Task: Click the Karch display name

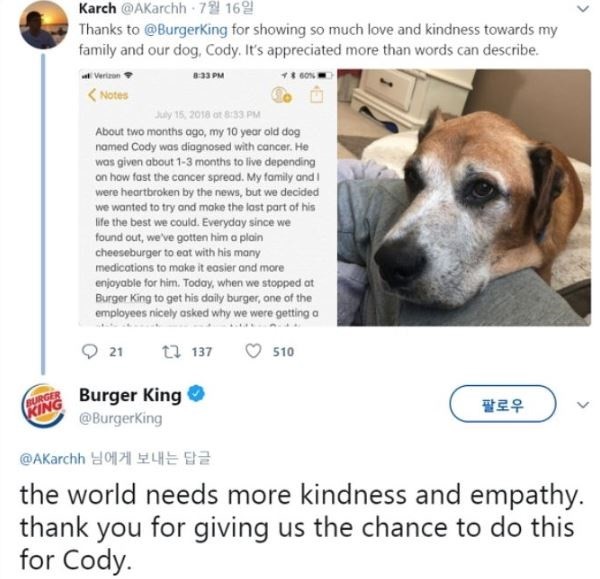Action: click(98, 8)
